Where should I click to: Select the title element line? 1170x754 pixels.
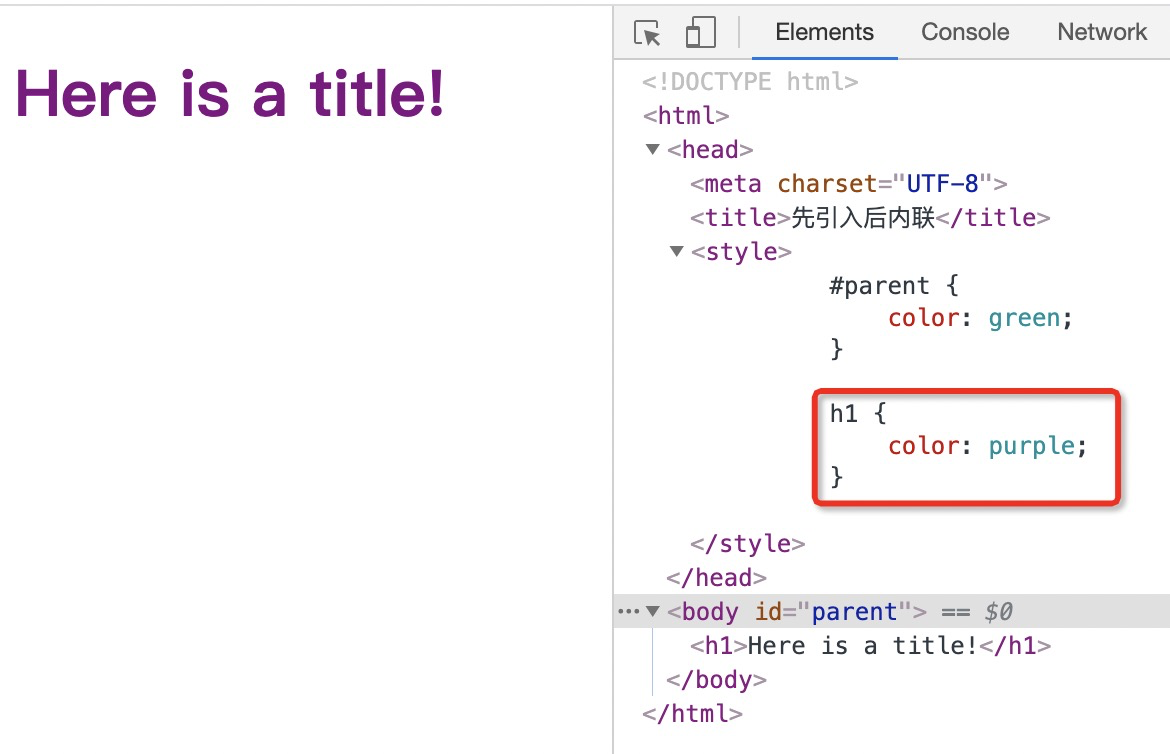pyautogui.click(x=870, y=218)
